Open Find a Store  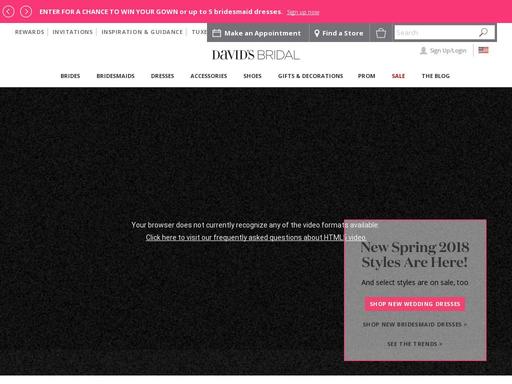pos(339,33)
